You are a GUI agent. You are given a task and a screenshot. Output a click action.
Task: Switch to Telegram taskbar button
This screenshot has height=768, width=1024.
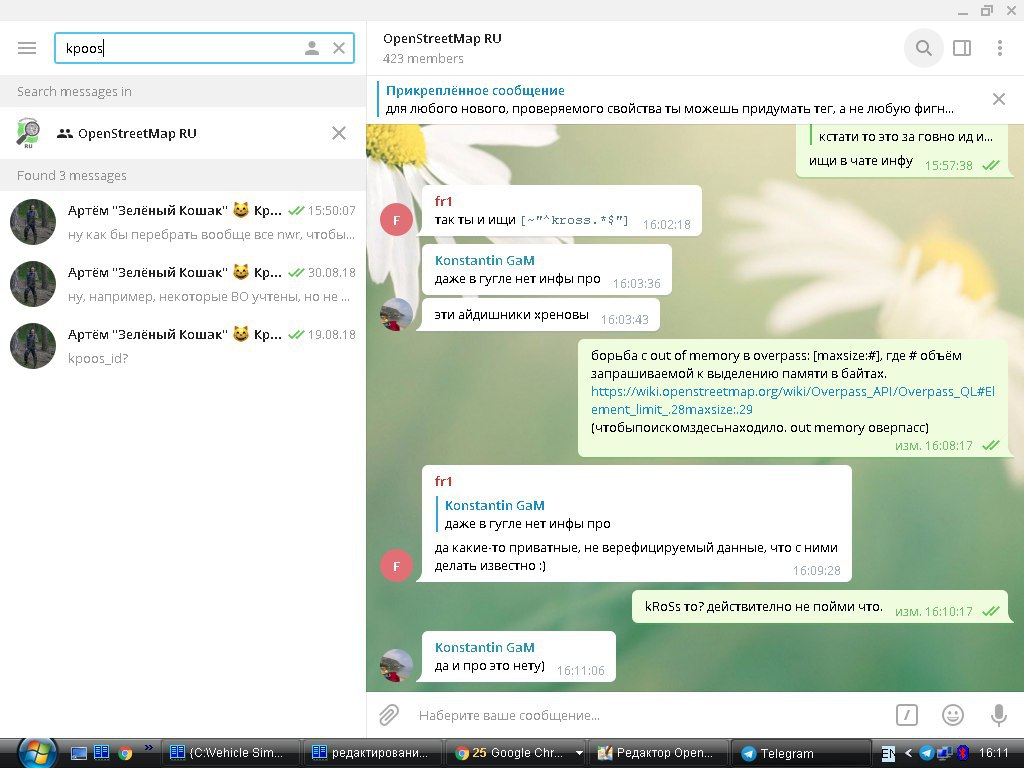[800, 753]
